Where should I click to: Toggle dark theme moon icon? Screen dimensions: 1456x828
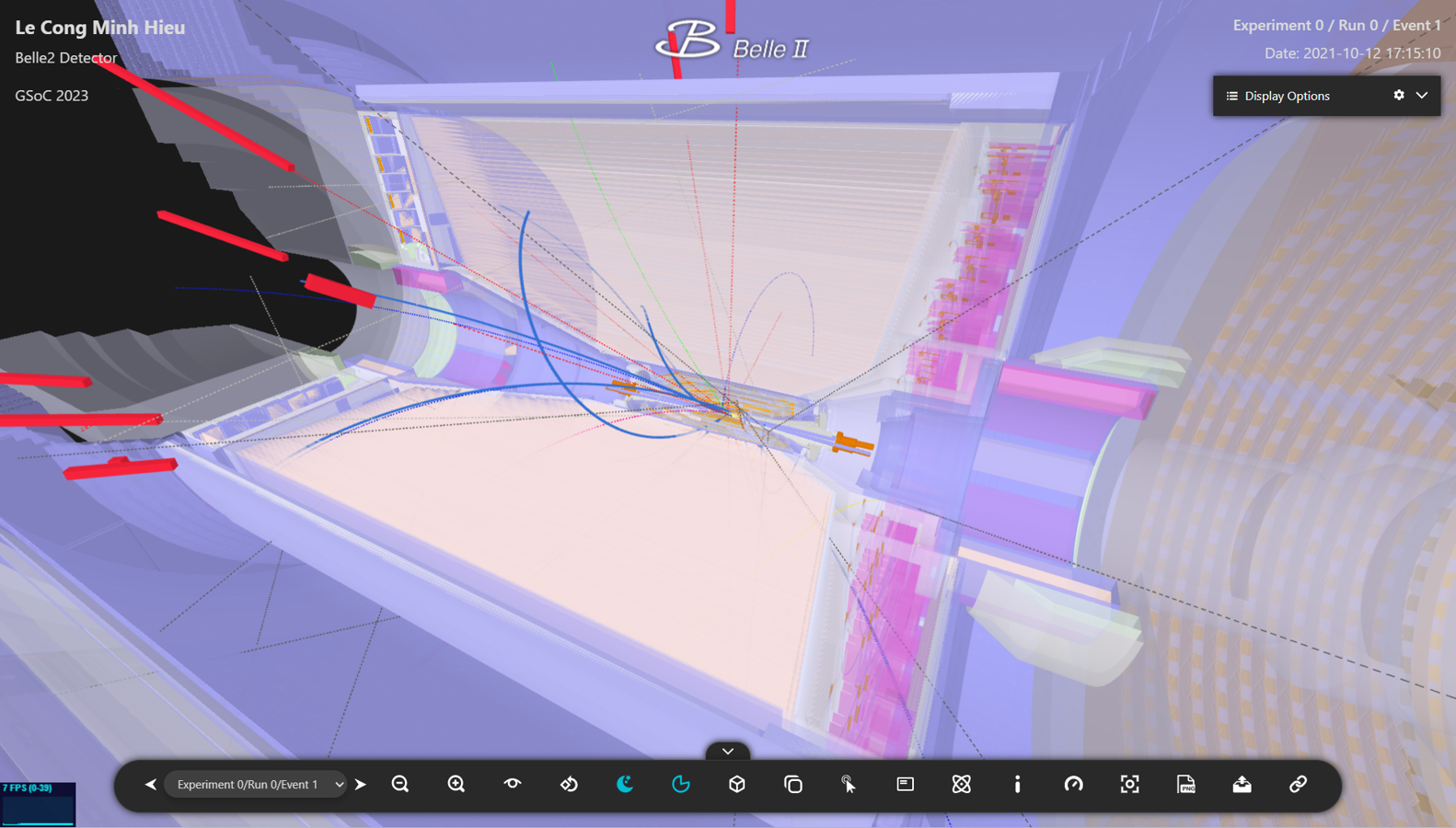[625, 784]
